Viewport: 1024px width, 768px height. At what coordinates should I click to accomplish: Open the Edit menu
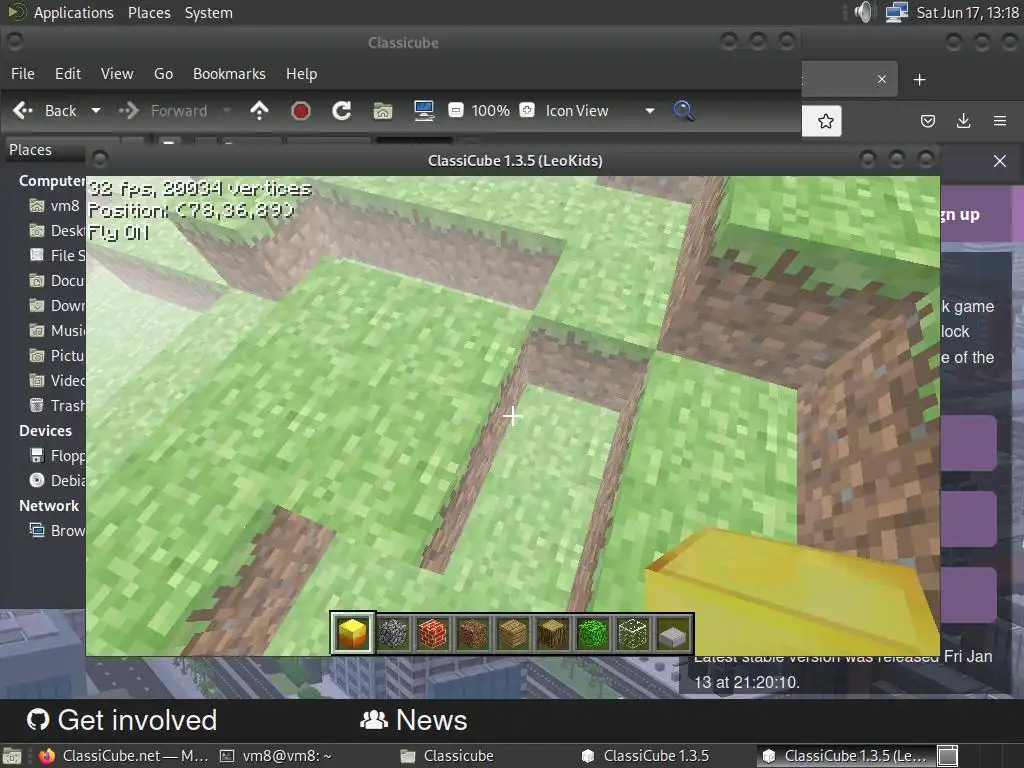(x=68, y=74)
